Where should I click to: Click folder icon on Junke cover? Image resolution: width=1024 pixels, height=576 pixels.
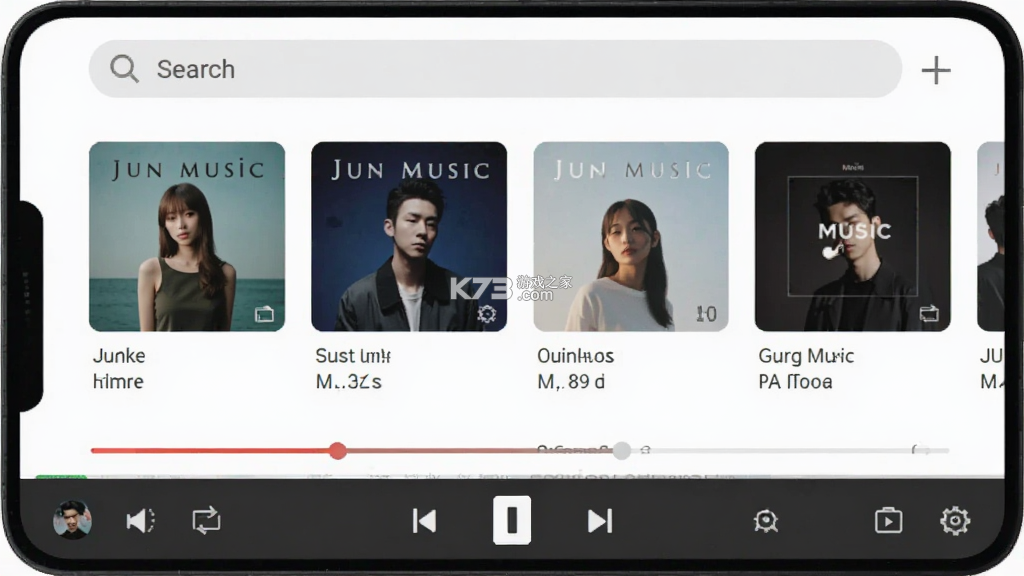[264, 314]
